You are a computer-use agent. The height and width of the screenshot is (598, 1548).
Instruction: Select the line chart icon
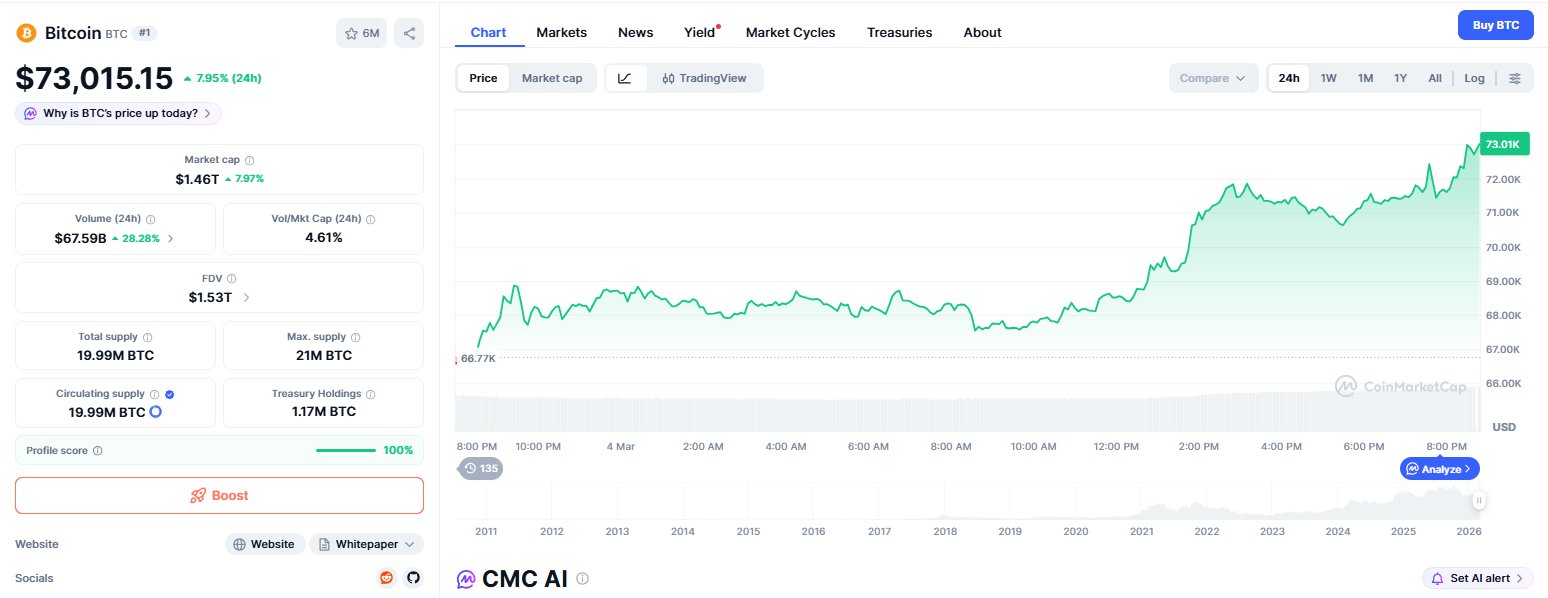coord(625,78)
